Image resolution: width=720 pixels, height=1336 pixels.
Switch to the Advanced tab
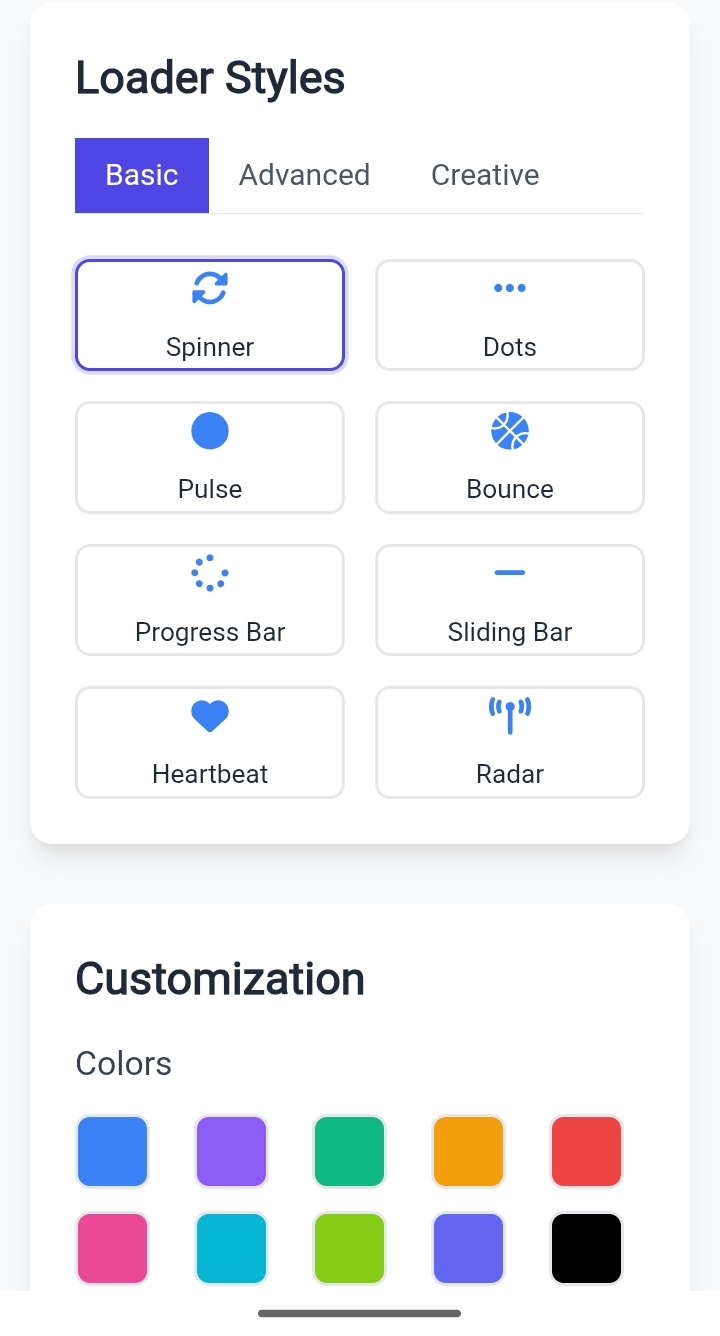click(304, 175)
